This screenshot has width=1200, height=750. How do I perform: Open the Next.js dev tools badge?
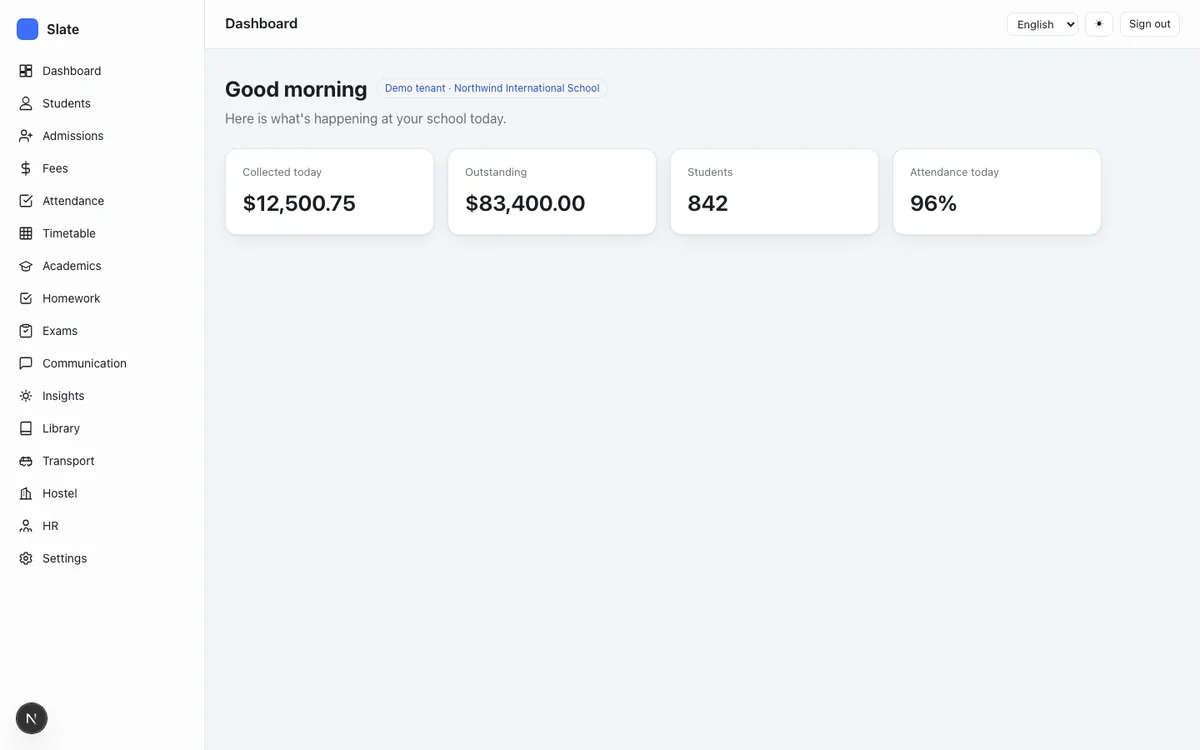[x=32, y=718]
